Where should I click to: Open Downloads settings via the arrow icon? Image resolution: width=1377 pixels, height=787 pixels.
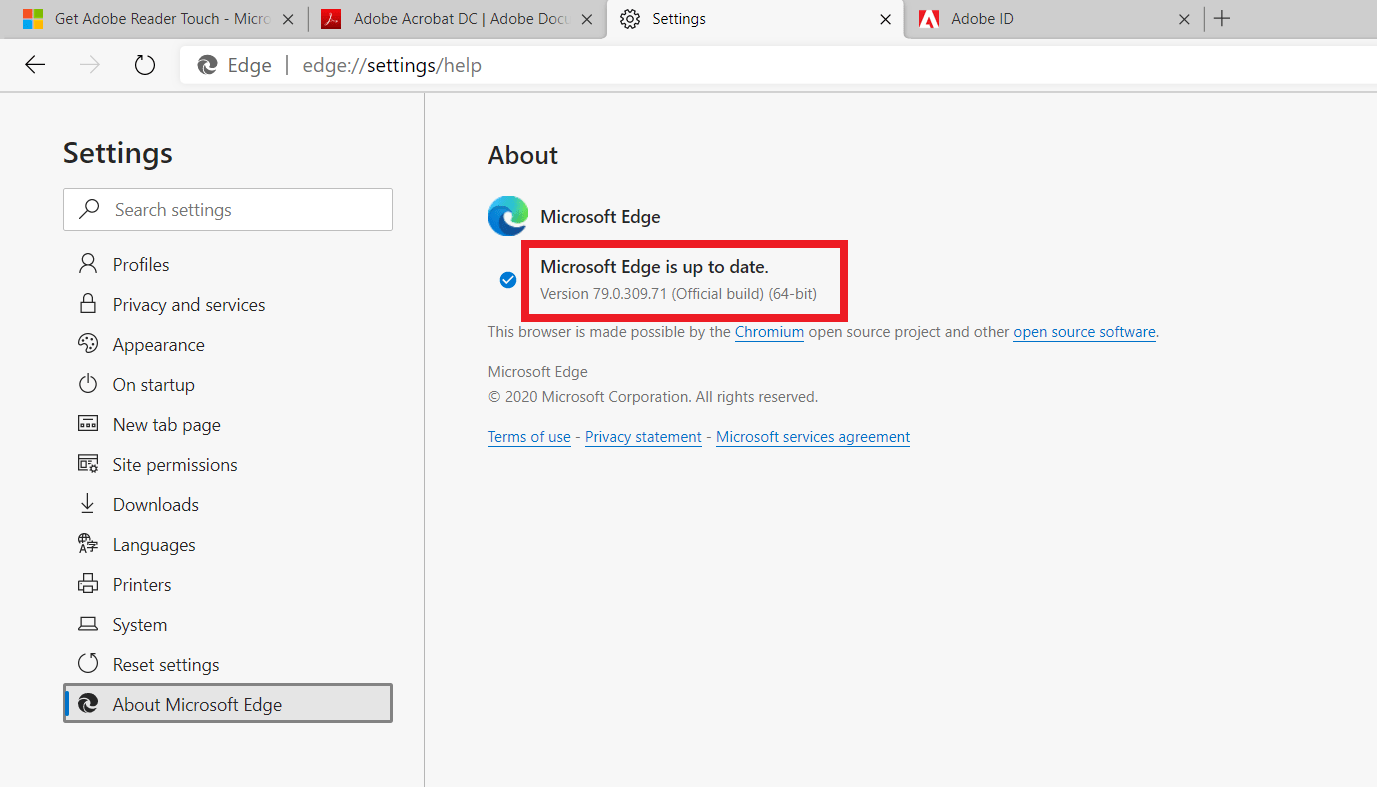pyautogui.click(x=89, y=504)
